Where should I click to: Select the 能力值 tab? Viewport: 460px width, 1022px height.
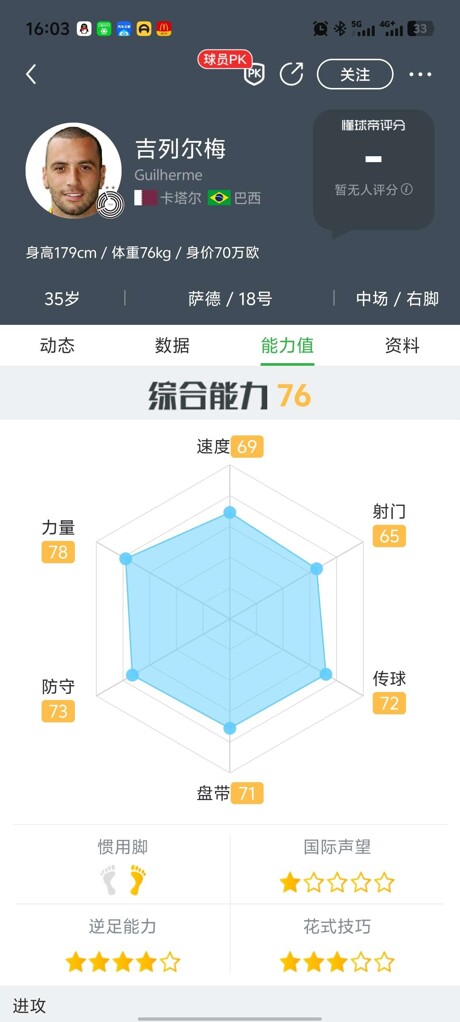[x=287, y=345]
